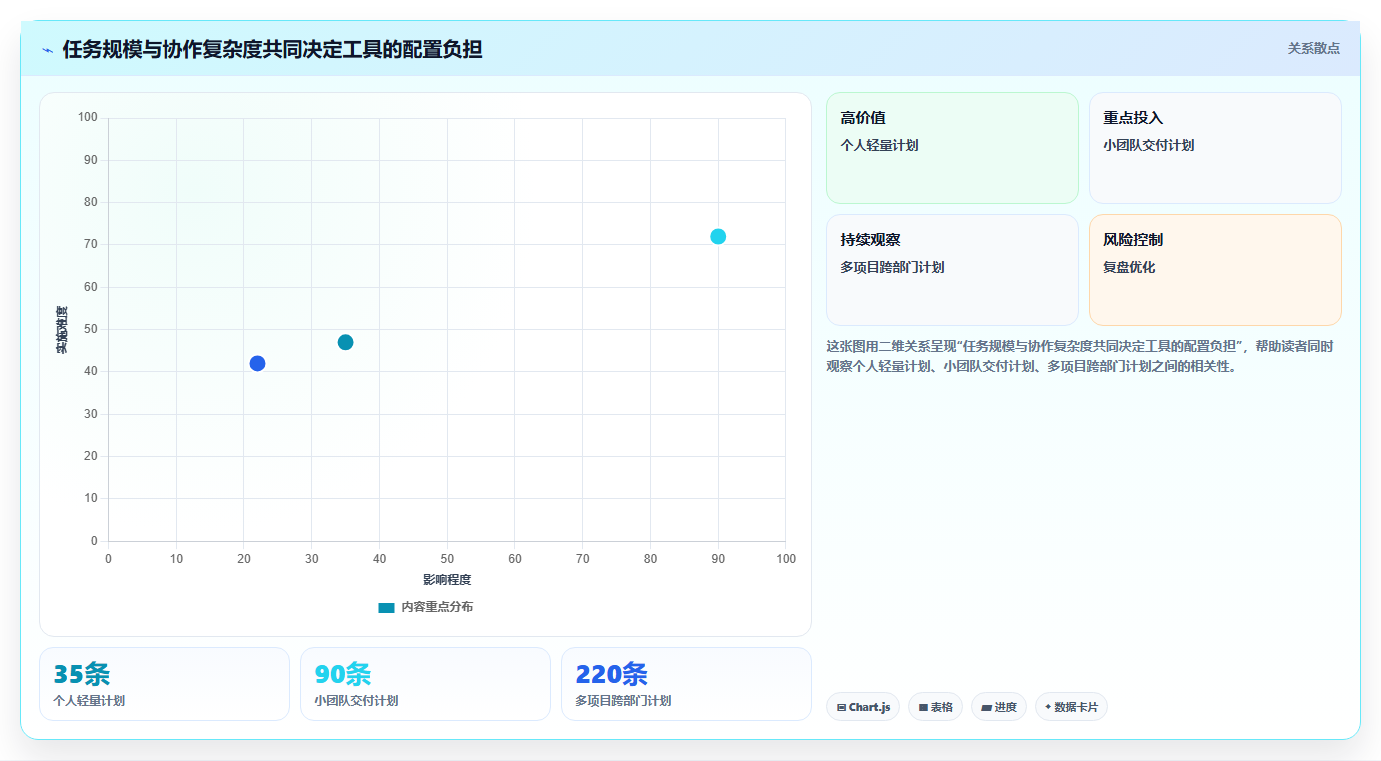
Task: Click the 90条 stat card
Action: [x=425, y=684]
